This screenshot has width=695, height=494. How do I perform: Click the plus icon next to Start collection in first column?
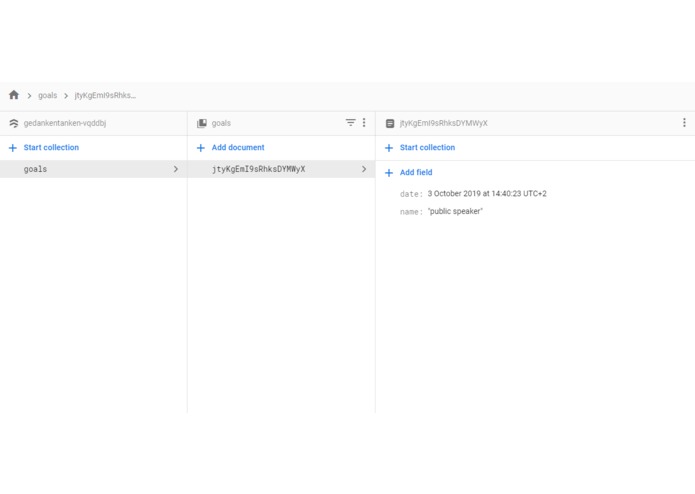coord(13,148)
